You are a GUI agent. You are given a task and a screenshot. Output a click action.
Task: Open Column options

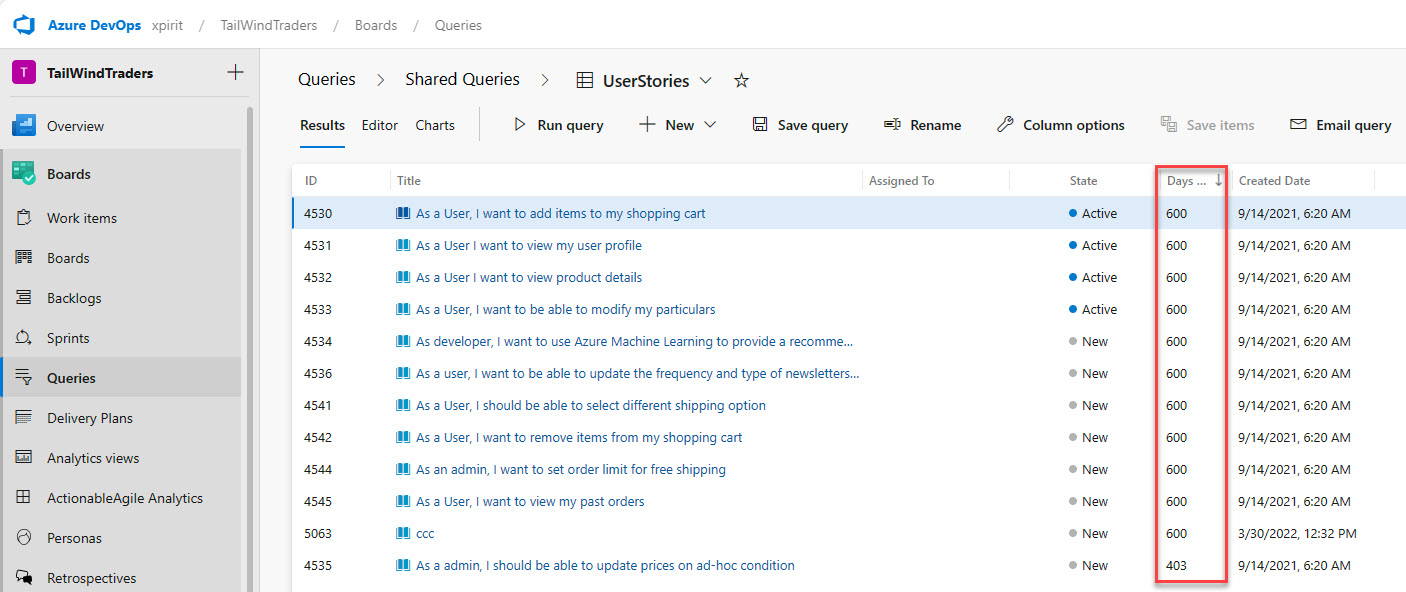1061,125
